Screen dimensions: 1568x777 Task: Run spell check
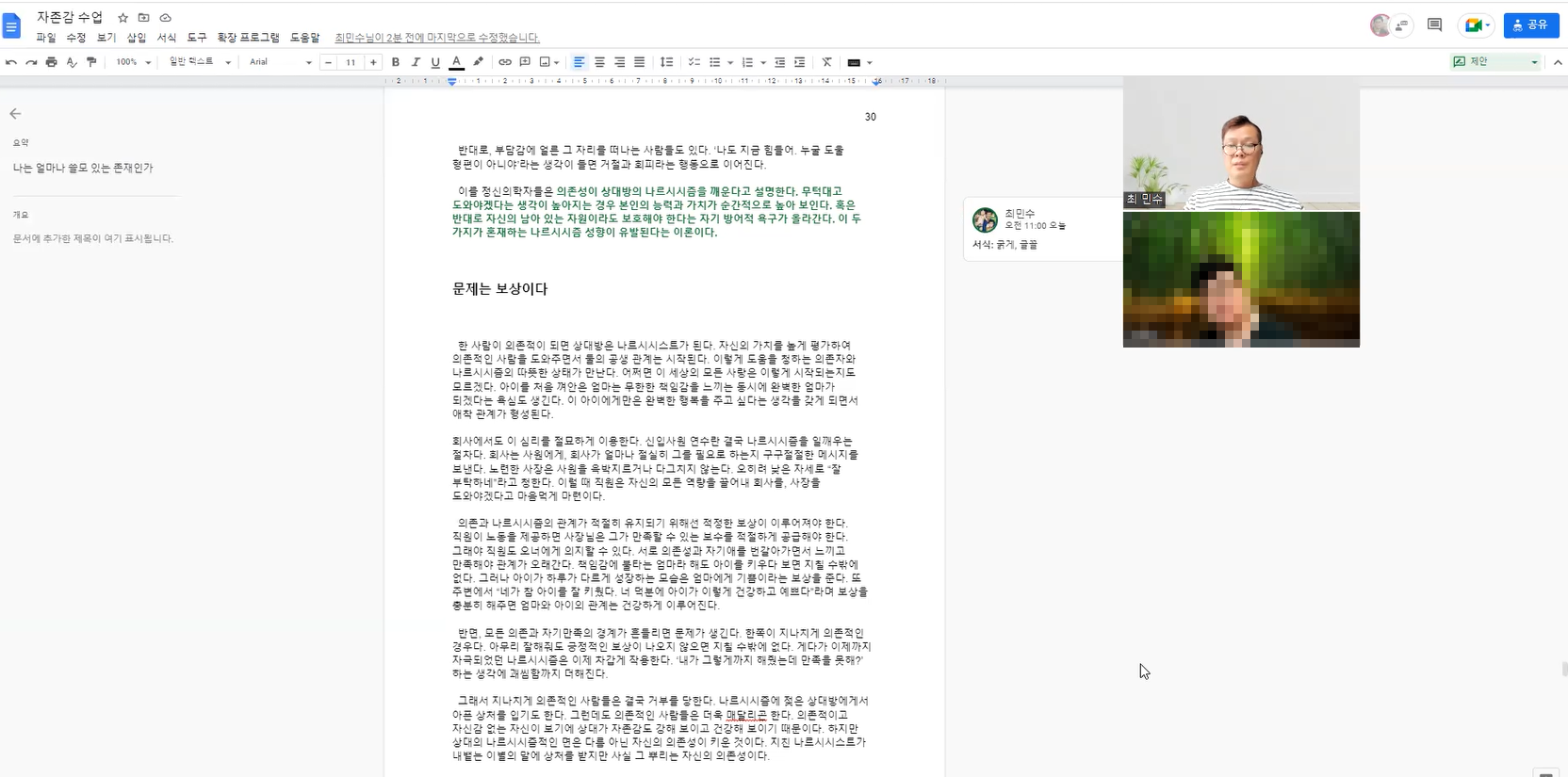(72, 62)
